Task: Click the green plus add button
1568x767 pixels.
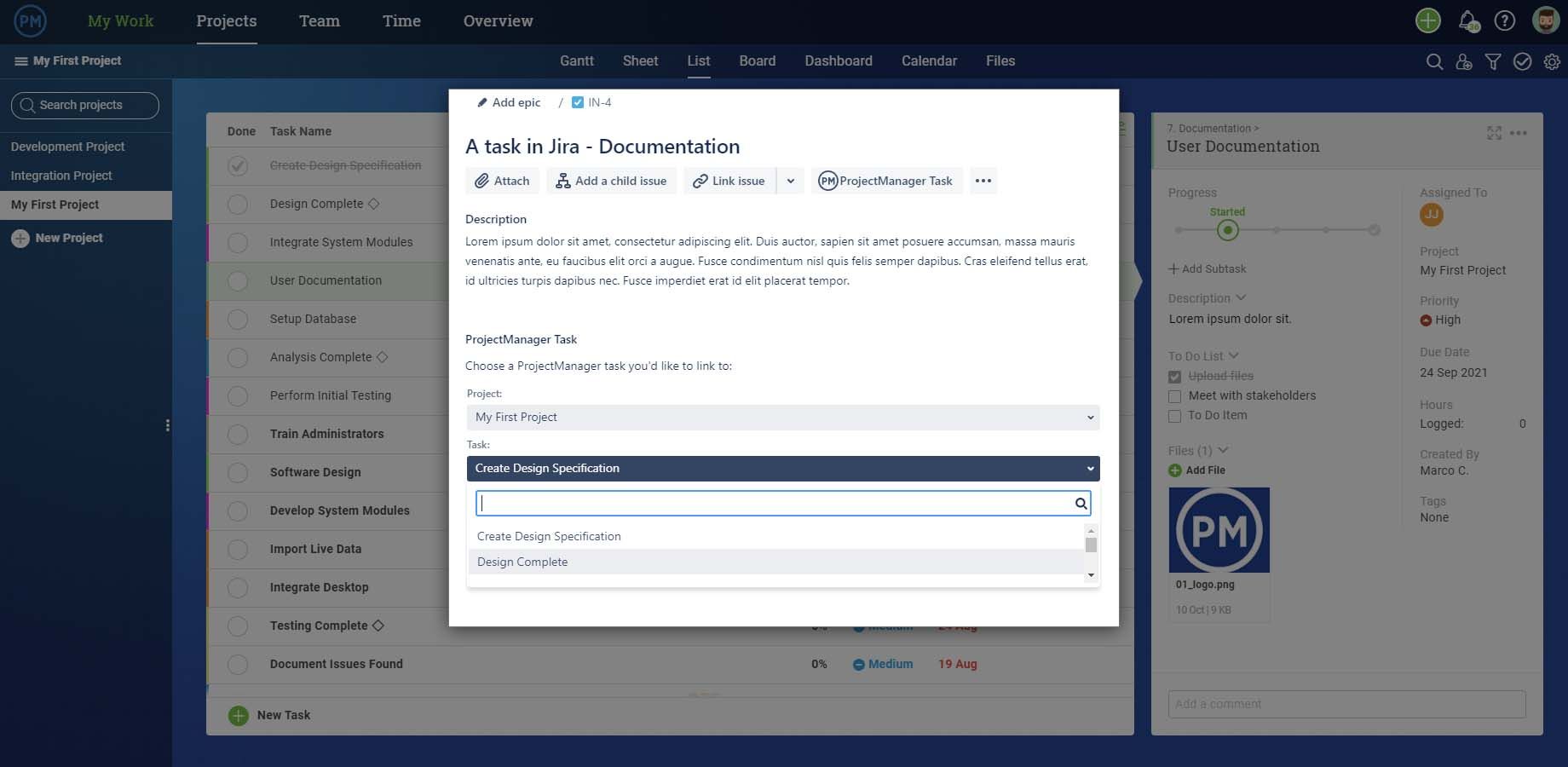Action: click(1428, 20)
